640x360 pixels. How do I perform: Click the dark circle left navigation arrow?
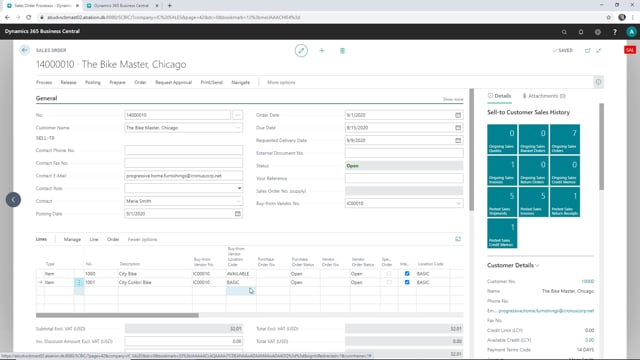pyautogui.click(x=13, y=200)
